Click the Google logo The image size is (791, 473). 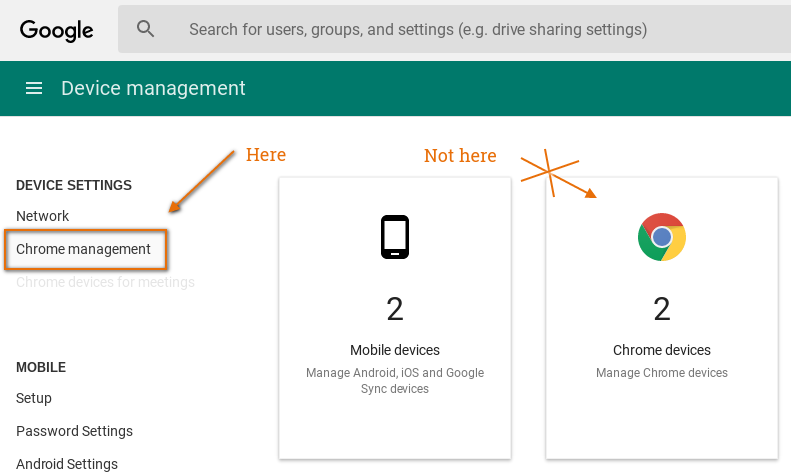point(56,30)
